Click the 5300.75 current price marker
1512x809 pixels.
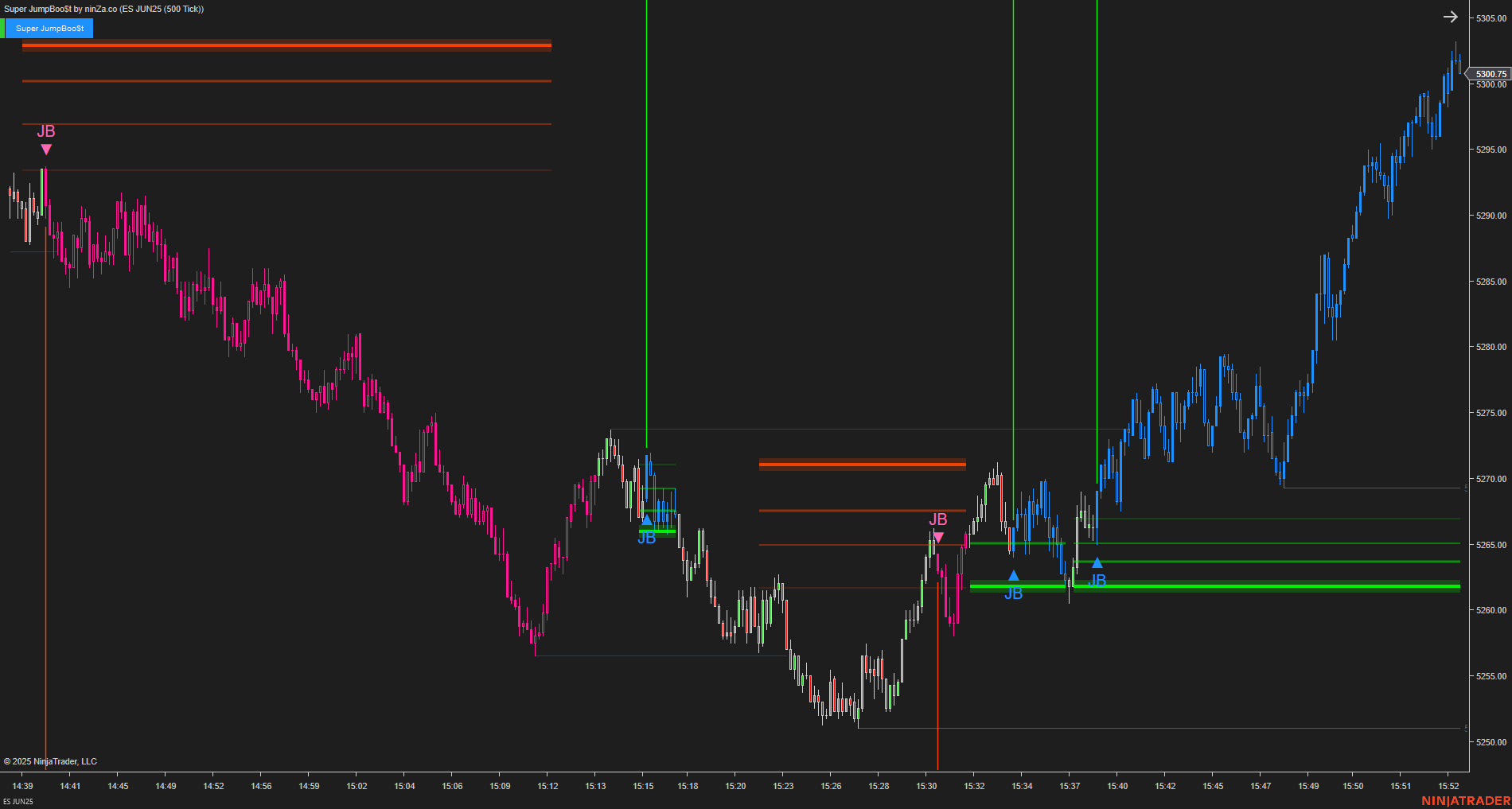pos(1491,74)
